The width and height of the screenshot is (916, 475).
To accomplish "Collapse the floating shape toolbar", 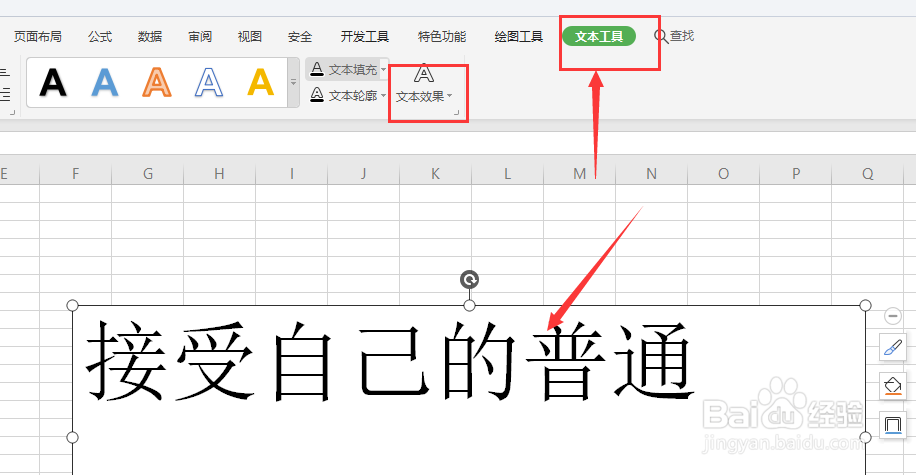I will (x=893, y=316).
